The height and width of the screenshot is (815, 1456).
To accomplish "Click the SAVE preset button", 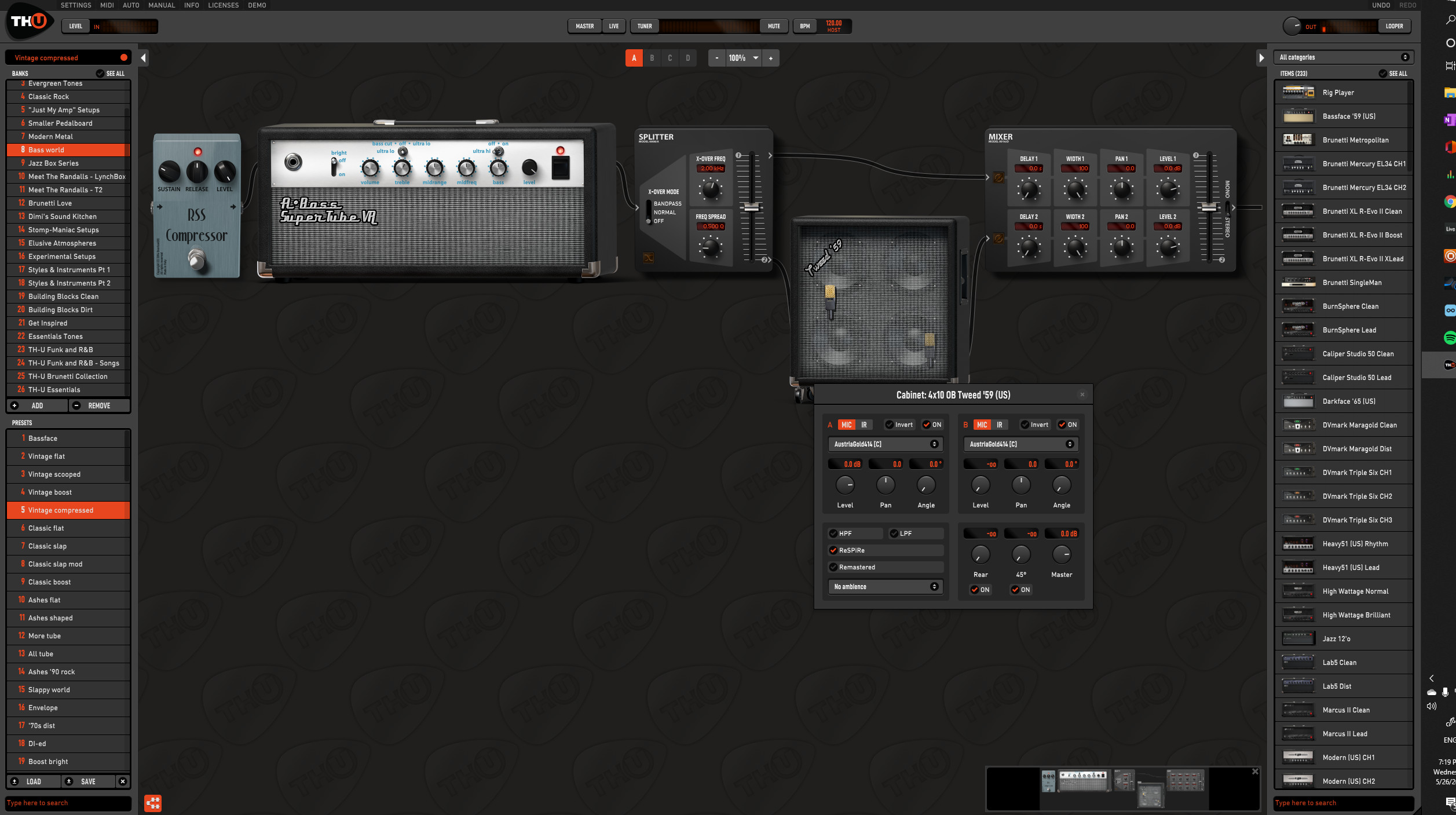I will [88, 781].
